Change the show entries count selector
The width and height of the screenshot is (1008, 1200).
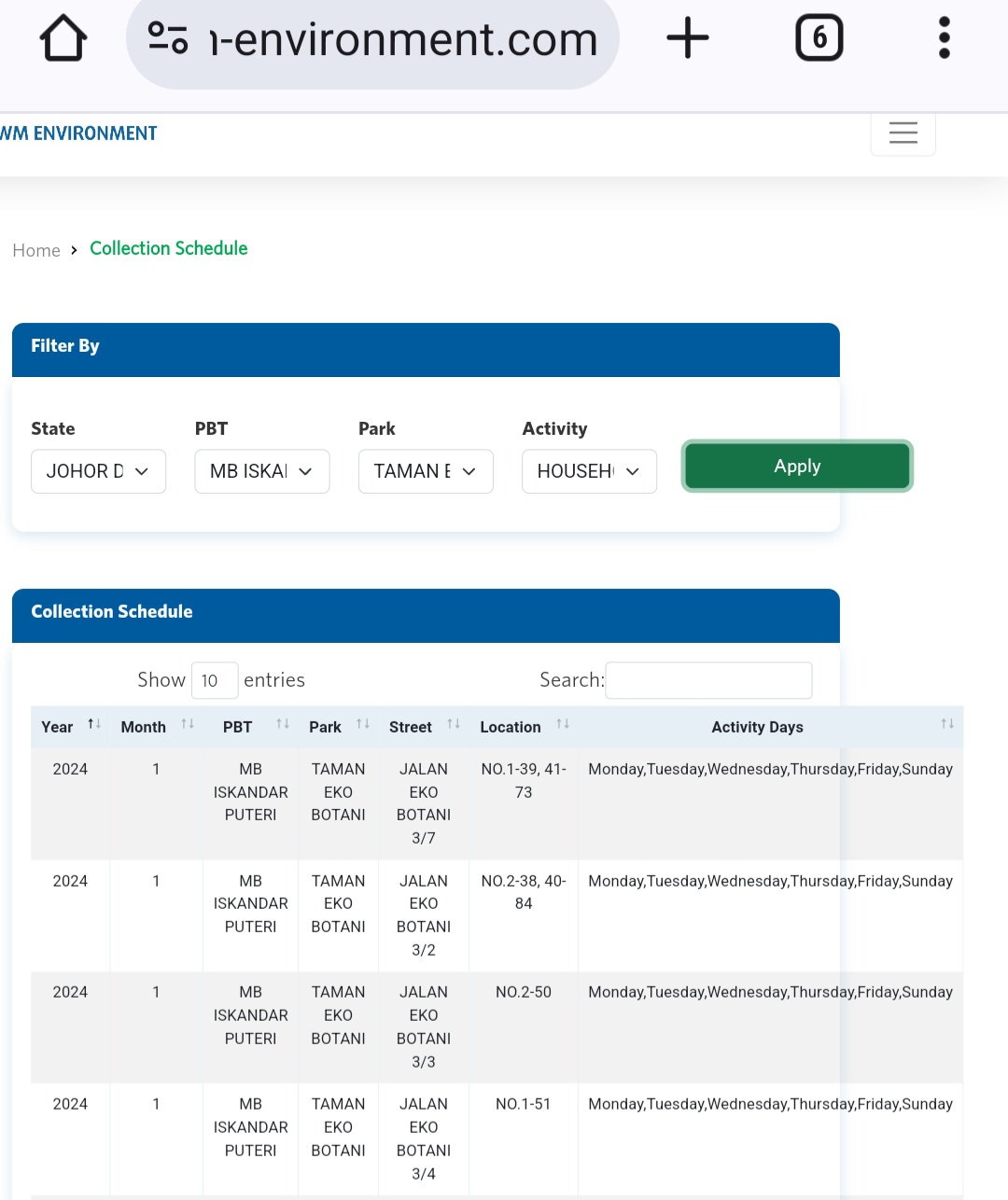coord(214,680)
